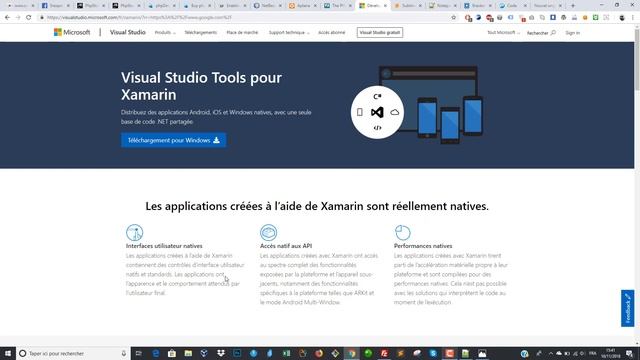
Task: Open the Téléchargements menu item
Action: pyautogui.click(x=200, y=32)
